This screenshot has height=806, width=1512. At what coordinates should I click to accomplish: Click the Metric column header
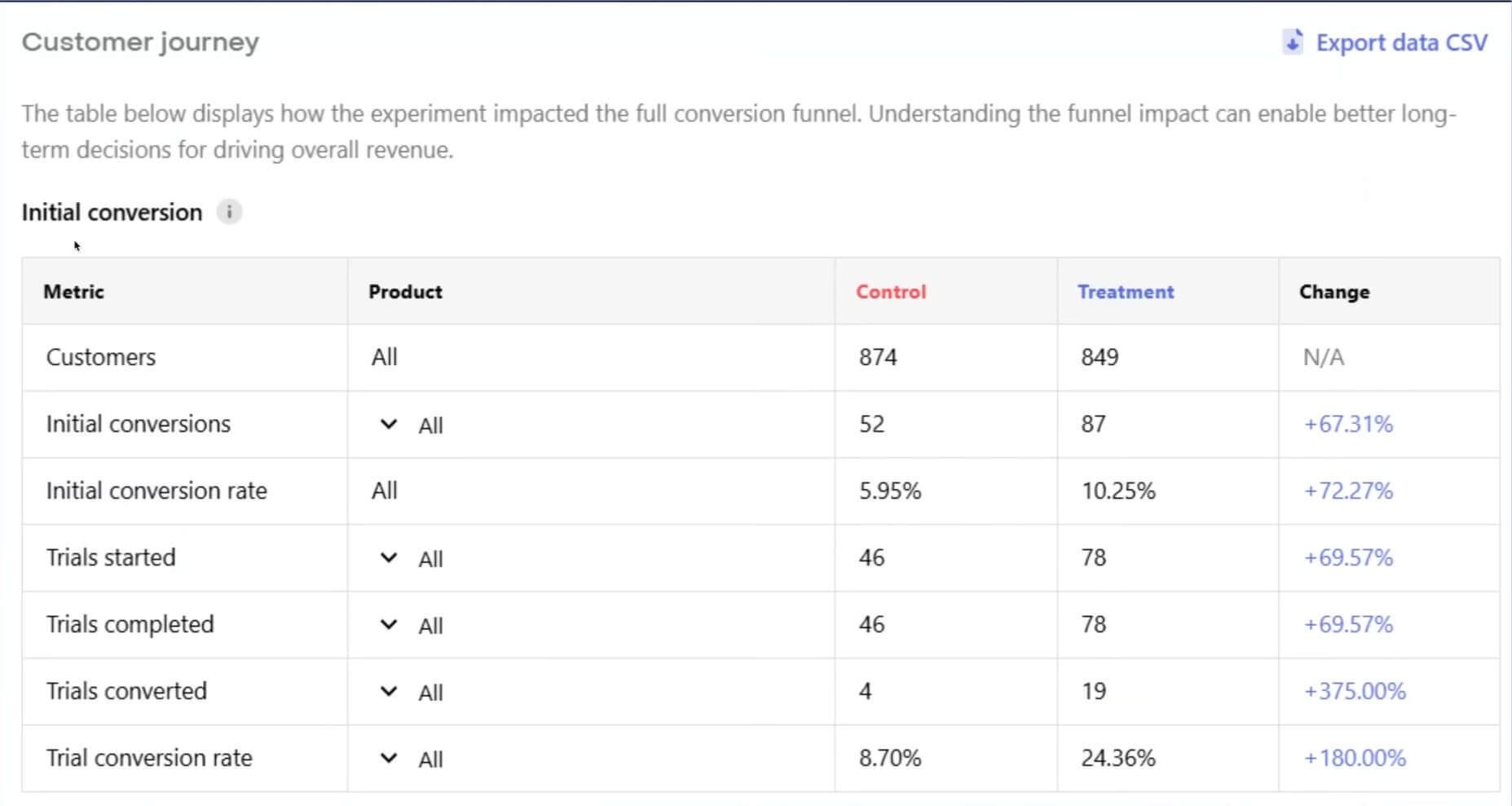(x=73, y=292)
